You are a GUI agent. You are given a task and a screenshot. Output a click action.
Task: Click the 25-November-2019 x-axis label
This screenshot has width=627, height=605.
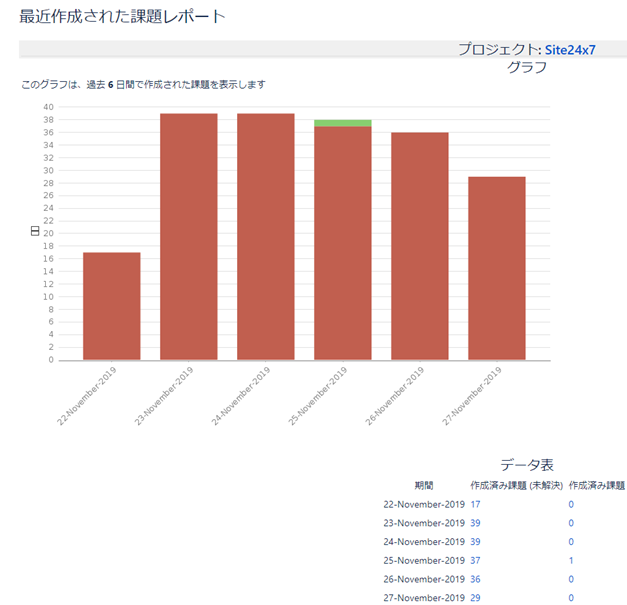[x=317, y=396]
